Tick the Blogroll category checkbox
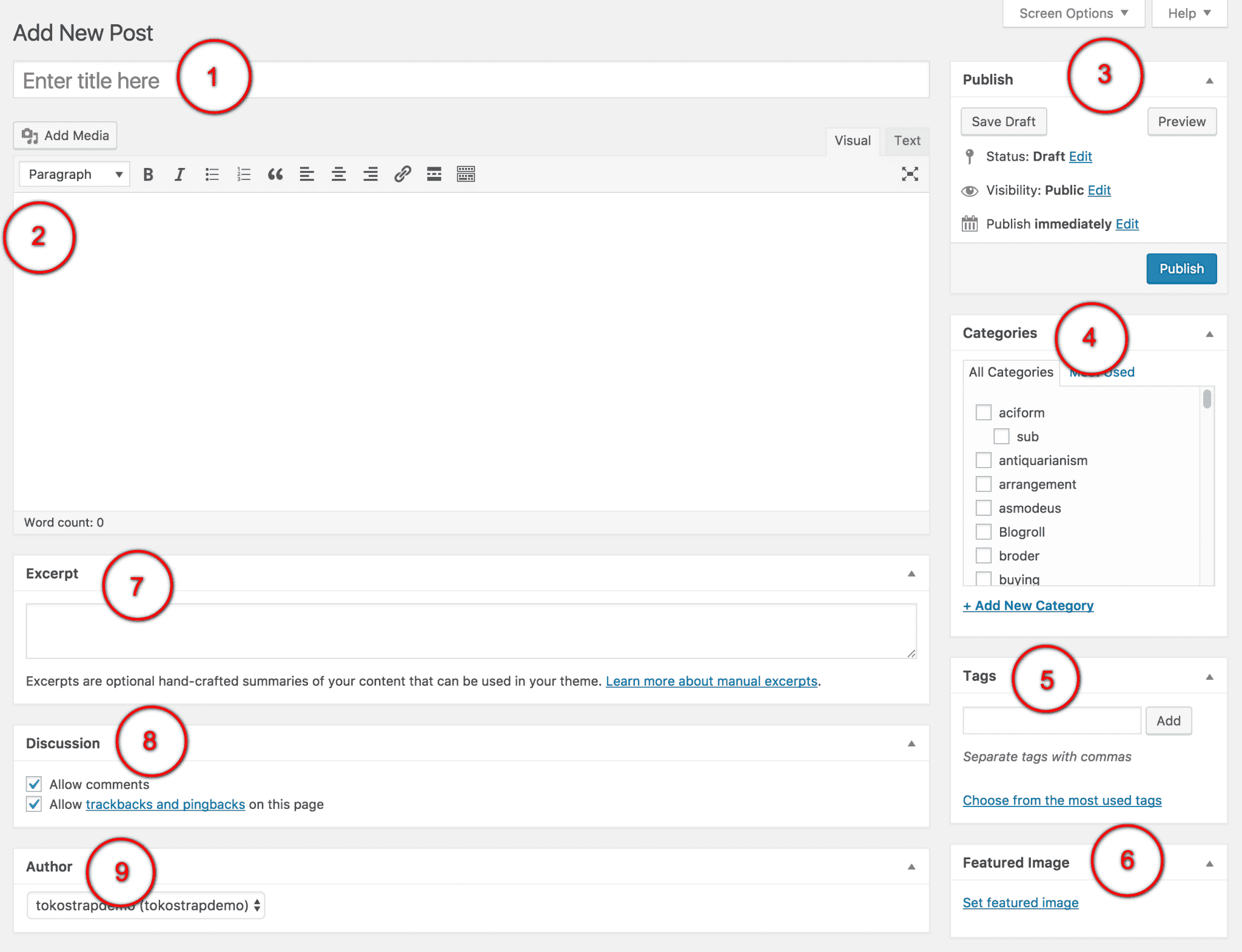 [x=984, y=532]
